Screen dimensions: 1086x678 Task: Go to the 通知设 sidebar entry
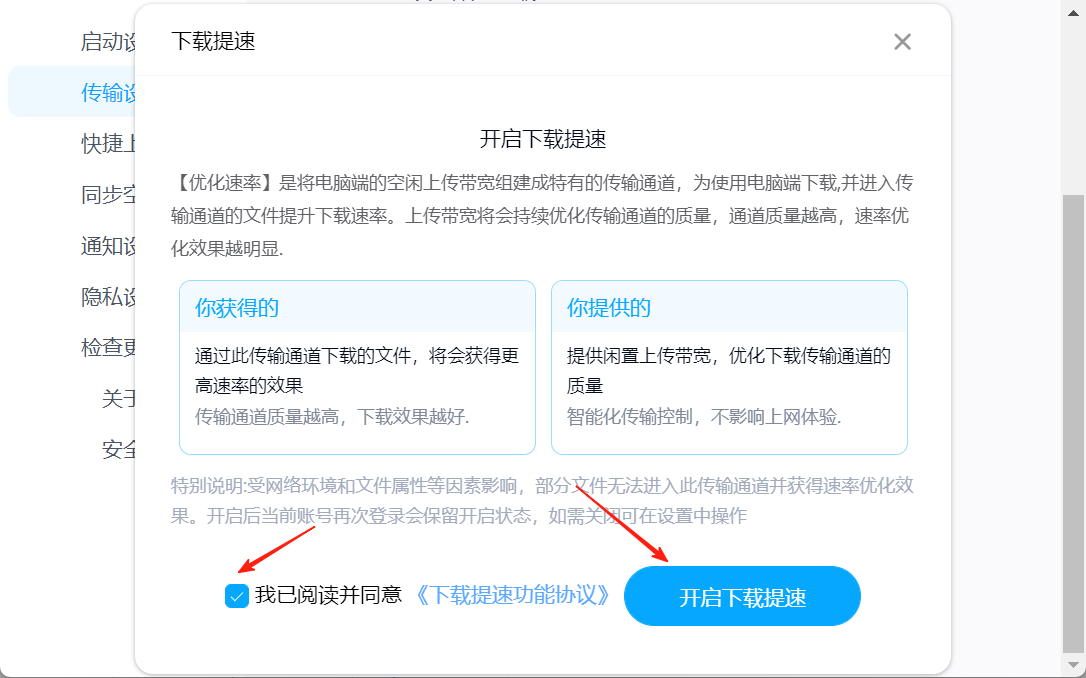[x=108, y=246]
